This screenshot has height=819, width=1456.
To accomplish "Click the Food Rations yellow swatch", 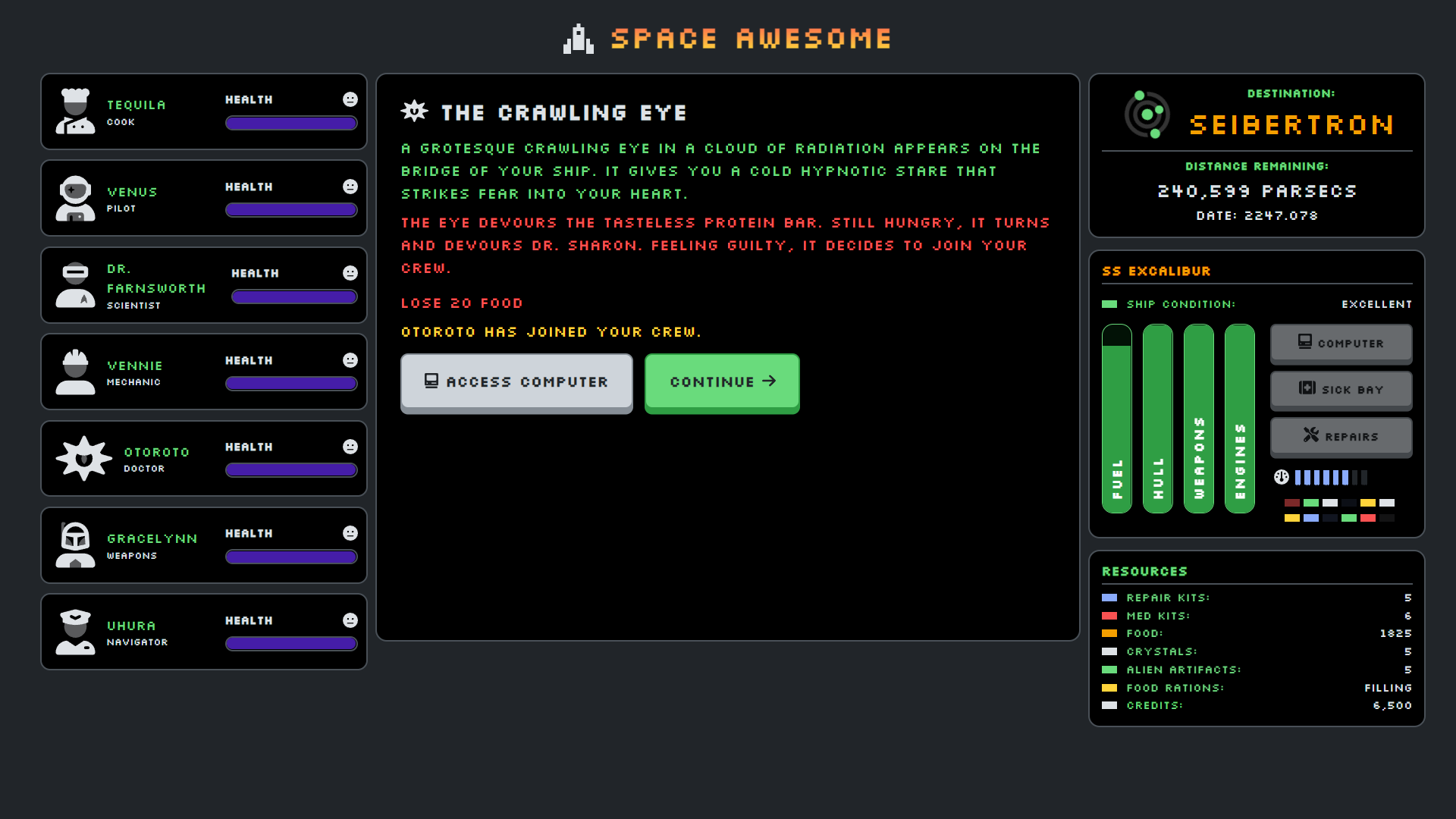I will (1109, 688).
